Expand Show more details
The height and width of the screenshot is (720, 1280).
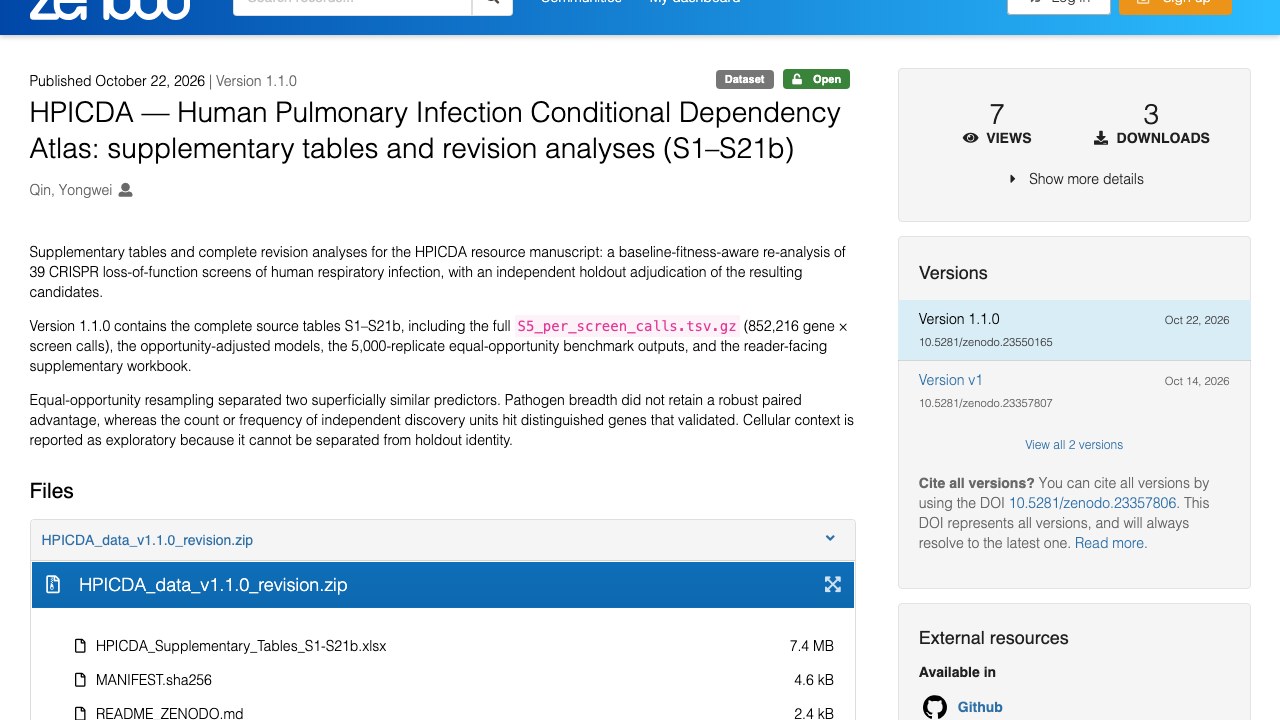click(1076, 179)
